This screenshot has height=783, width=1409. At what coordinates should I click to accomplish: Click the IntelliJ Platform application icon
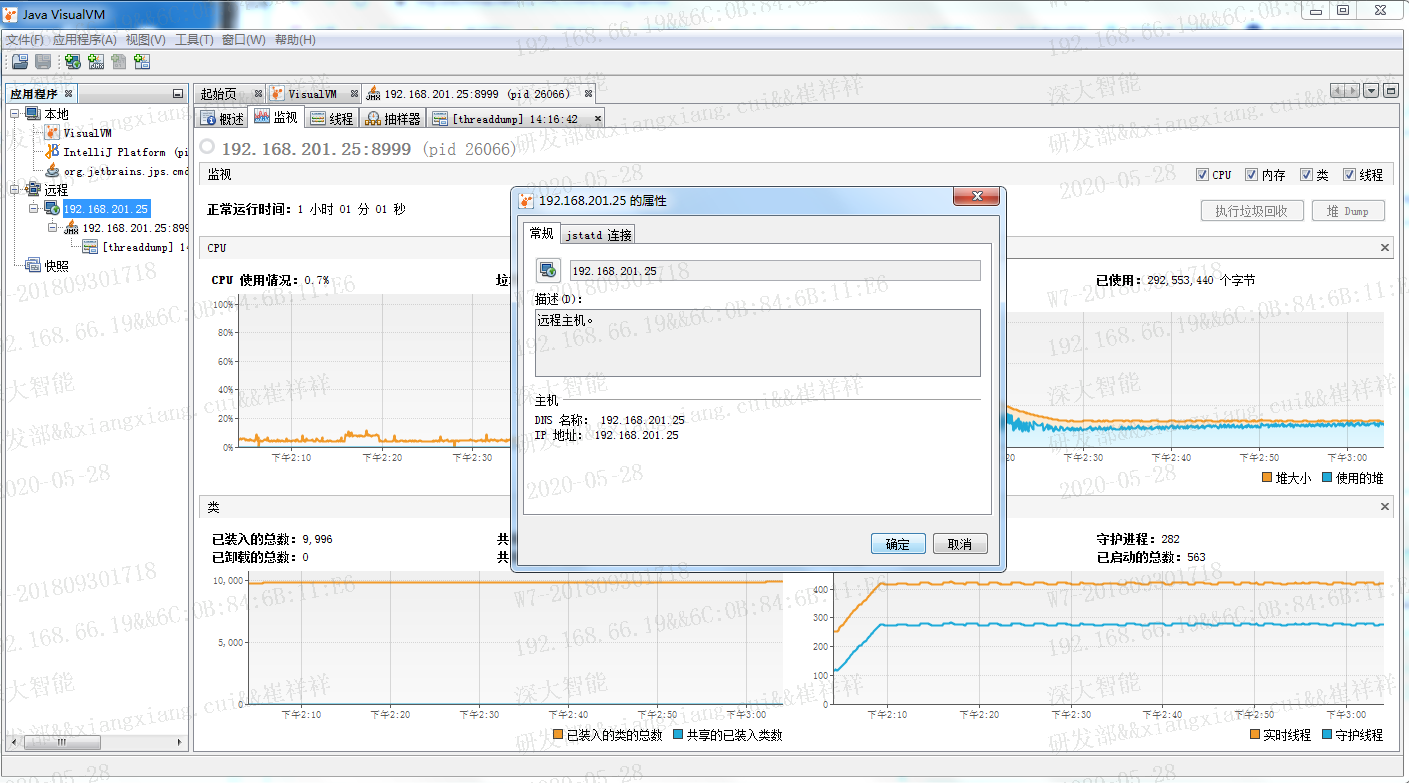[x=52, y=152]
